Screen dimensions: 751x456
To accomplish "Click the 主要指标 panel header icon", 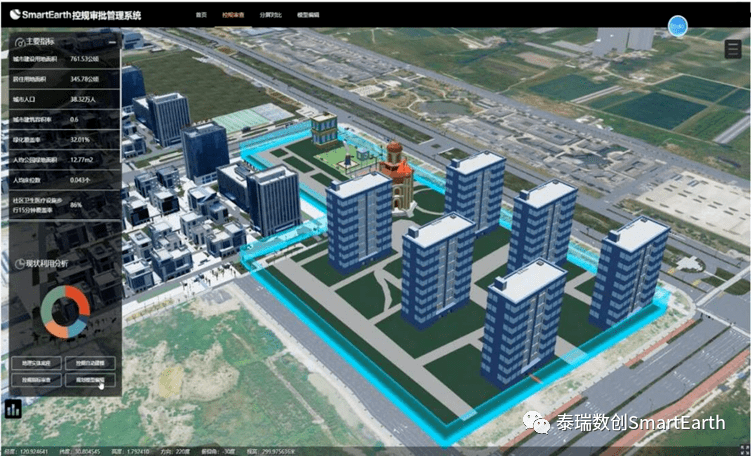I will tap(19, 42).
